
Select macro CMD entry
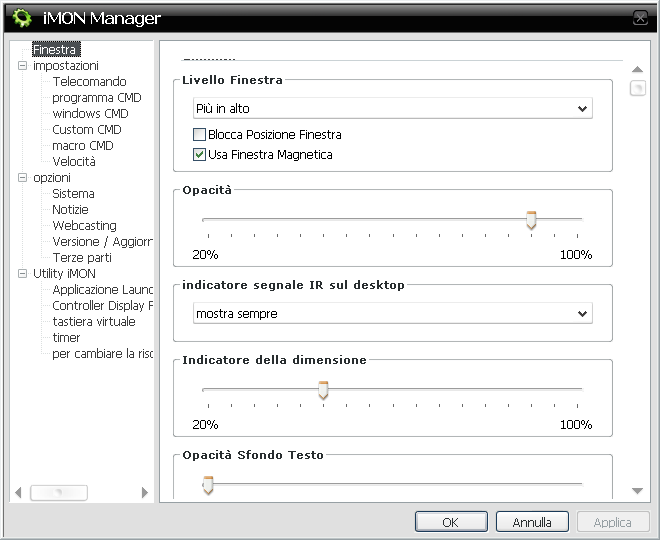pos(83,146)
